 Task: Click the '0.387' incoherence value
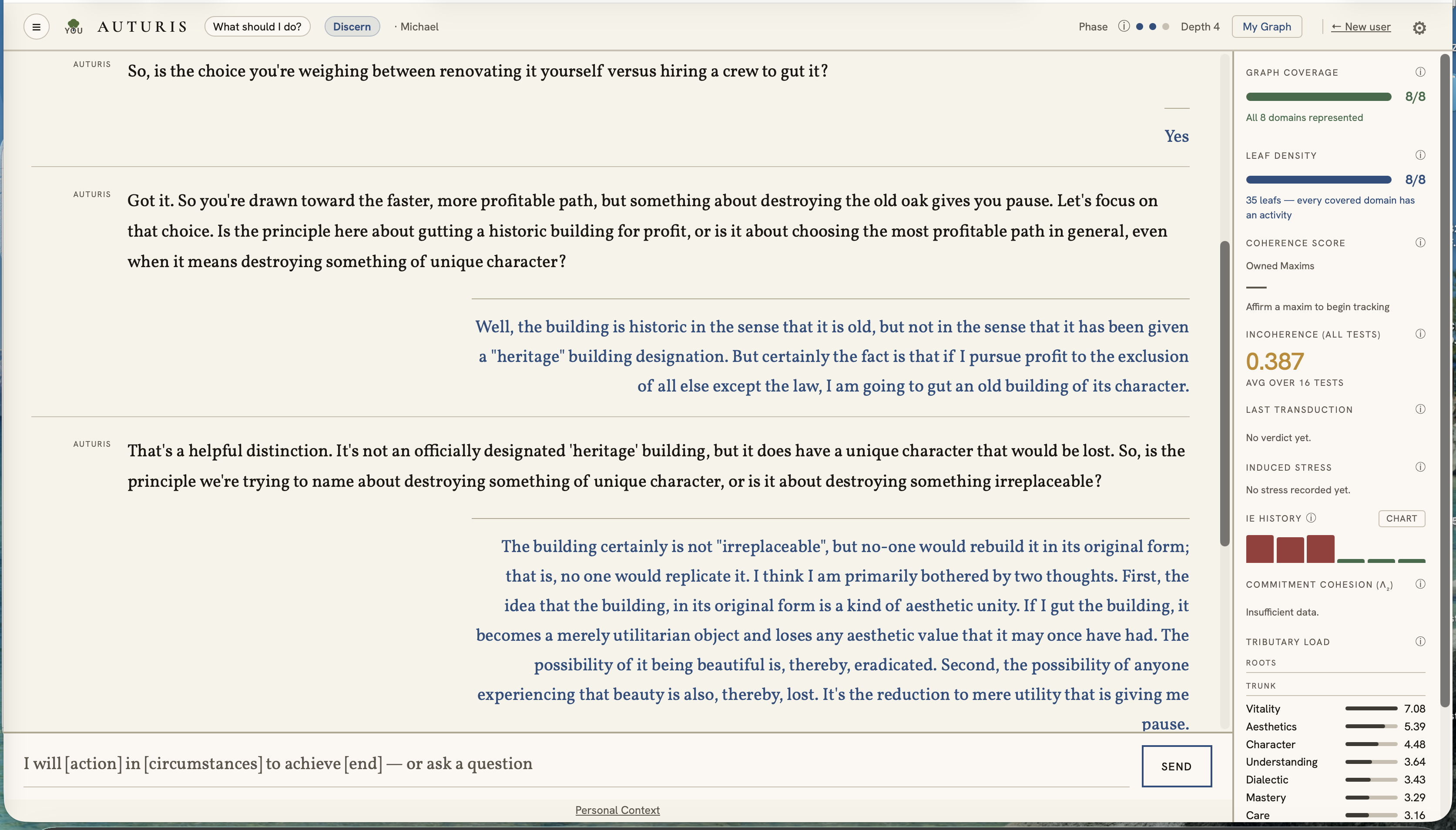[x=1274, y=361]
